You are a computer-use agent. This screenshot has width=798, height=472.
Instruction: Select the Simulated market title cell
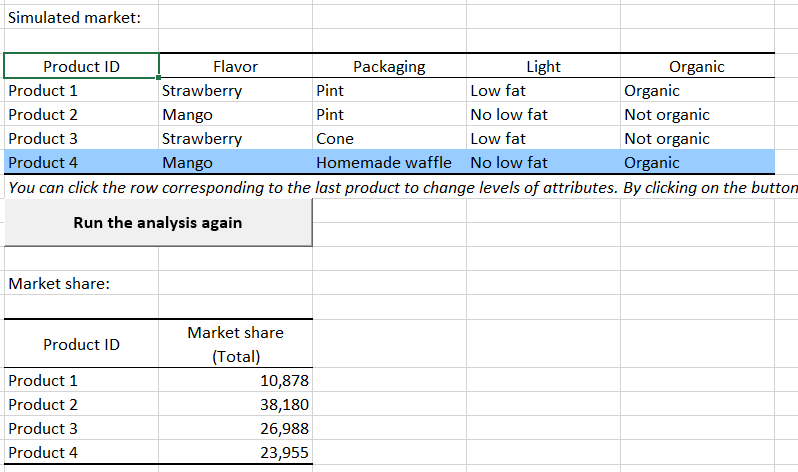[75, 18]
